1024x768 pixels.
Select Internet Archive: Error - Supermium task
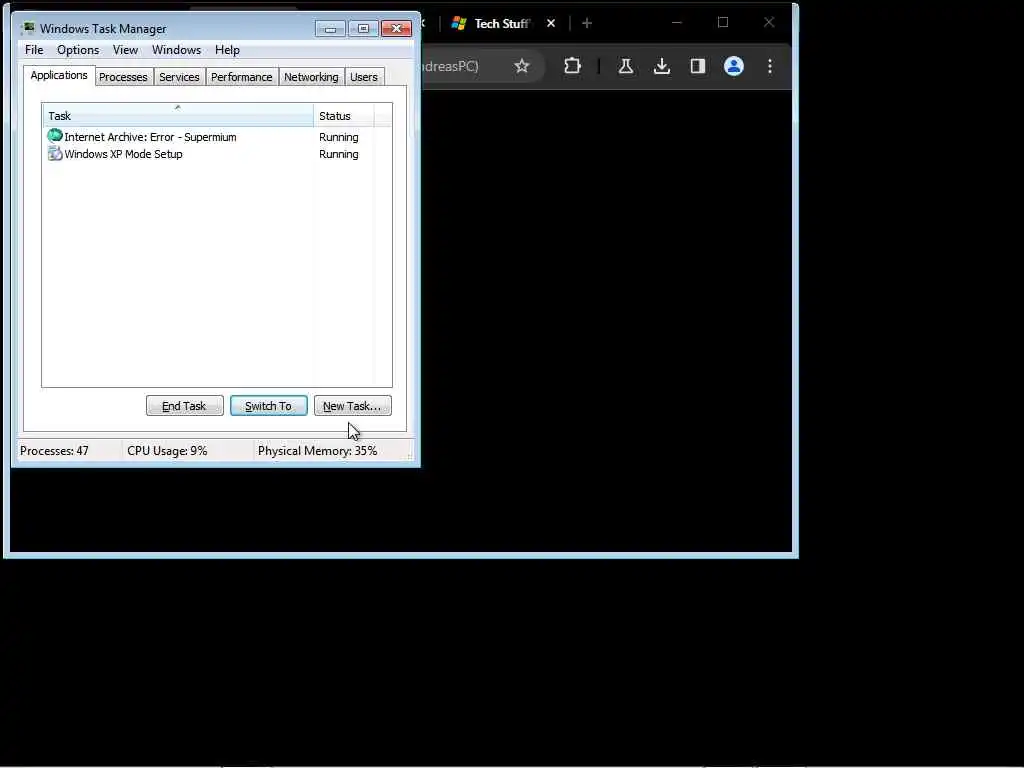coord(150,137)
